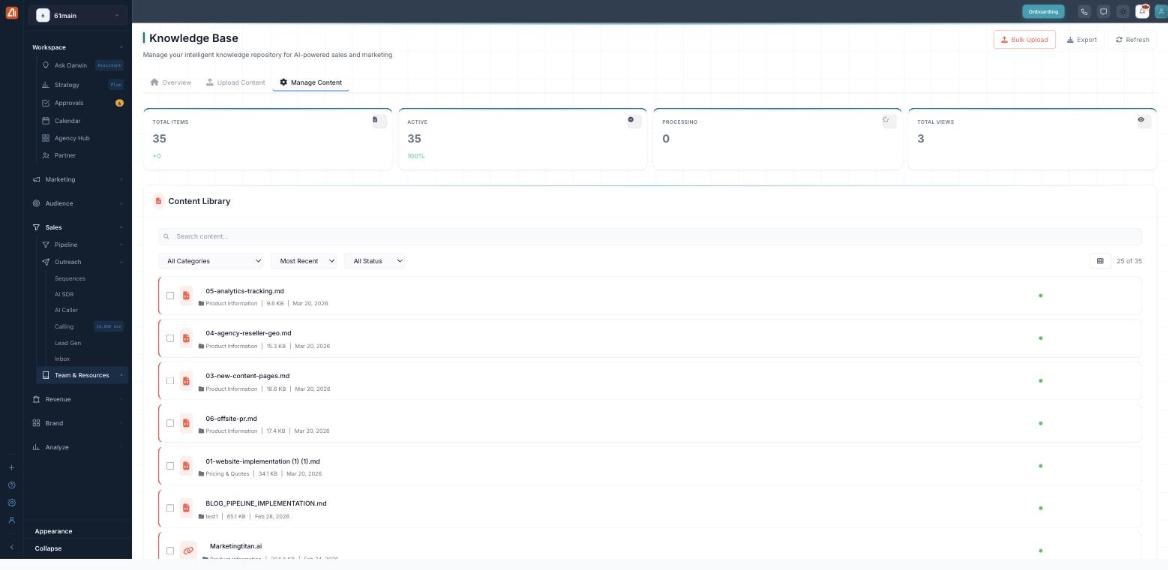Open Inbox in the Outreach menu

(62, 359)
